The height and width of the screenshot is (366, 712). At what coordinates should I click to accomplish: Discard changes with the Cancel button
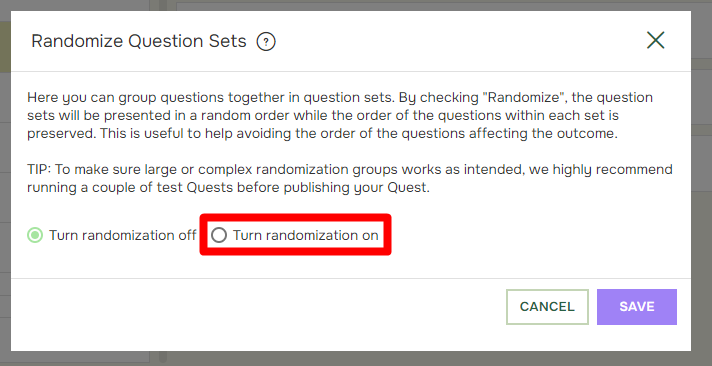547,307
